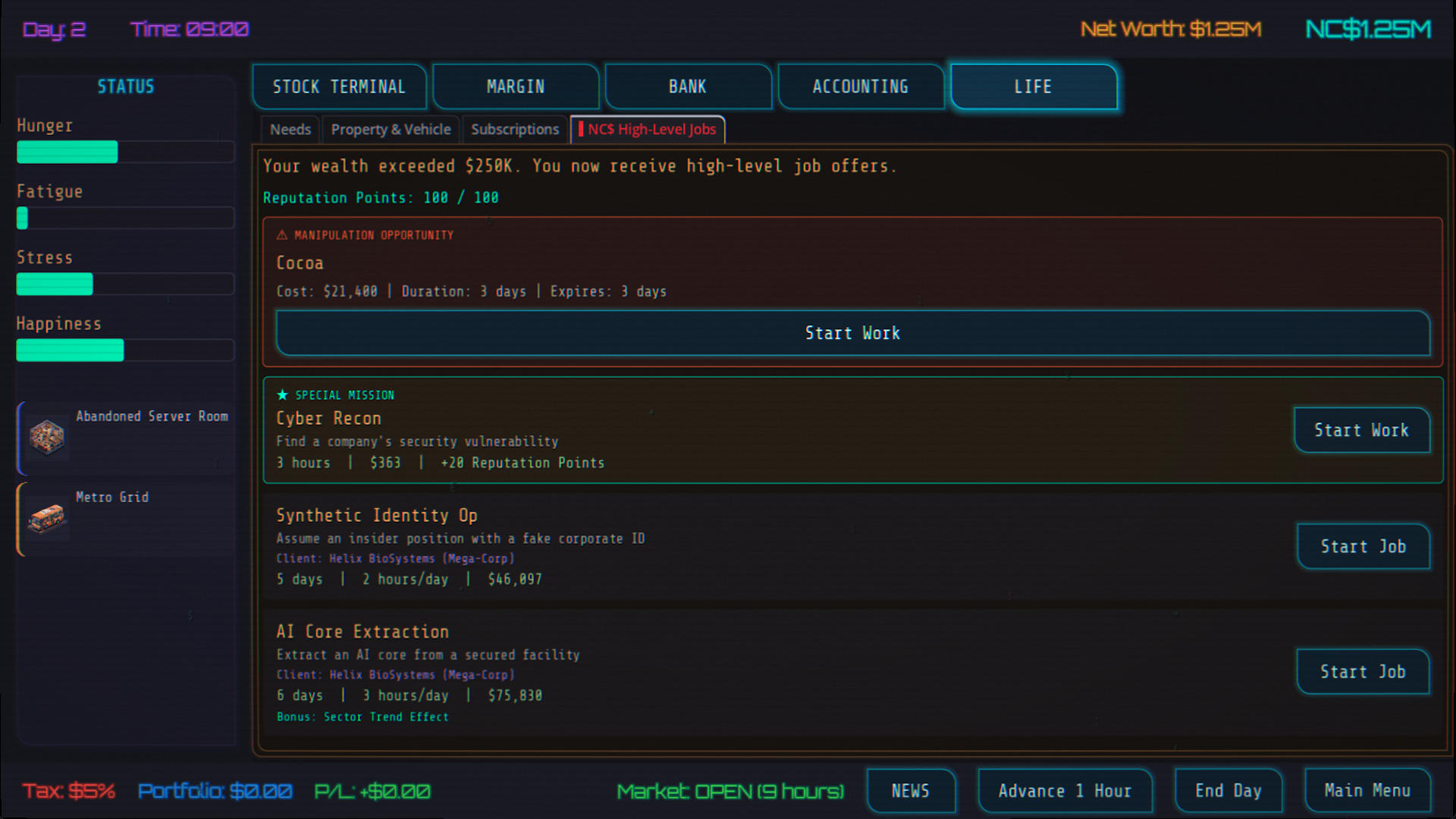Click the Cyber Recon title
This screenshot has width=1456, height=819.
click(328, 419)
